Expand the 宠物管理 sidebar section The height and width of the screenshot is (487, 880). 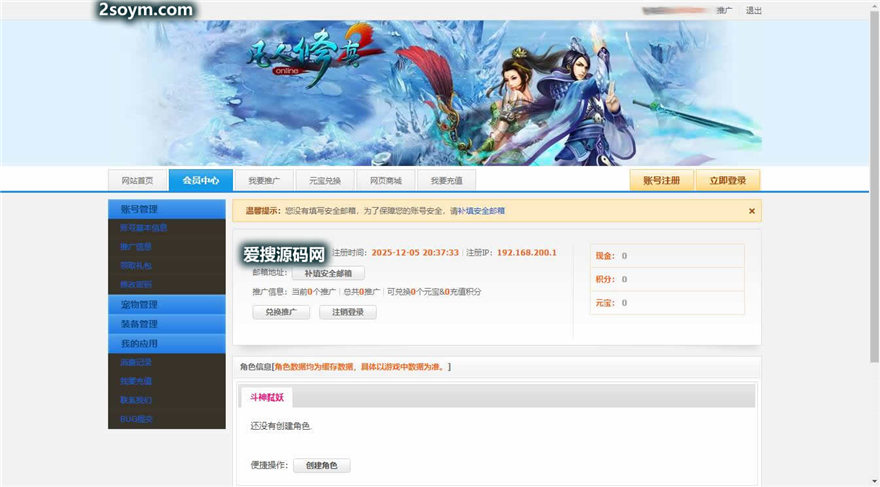(x=166, y=304)
